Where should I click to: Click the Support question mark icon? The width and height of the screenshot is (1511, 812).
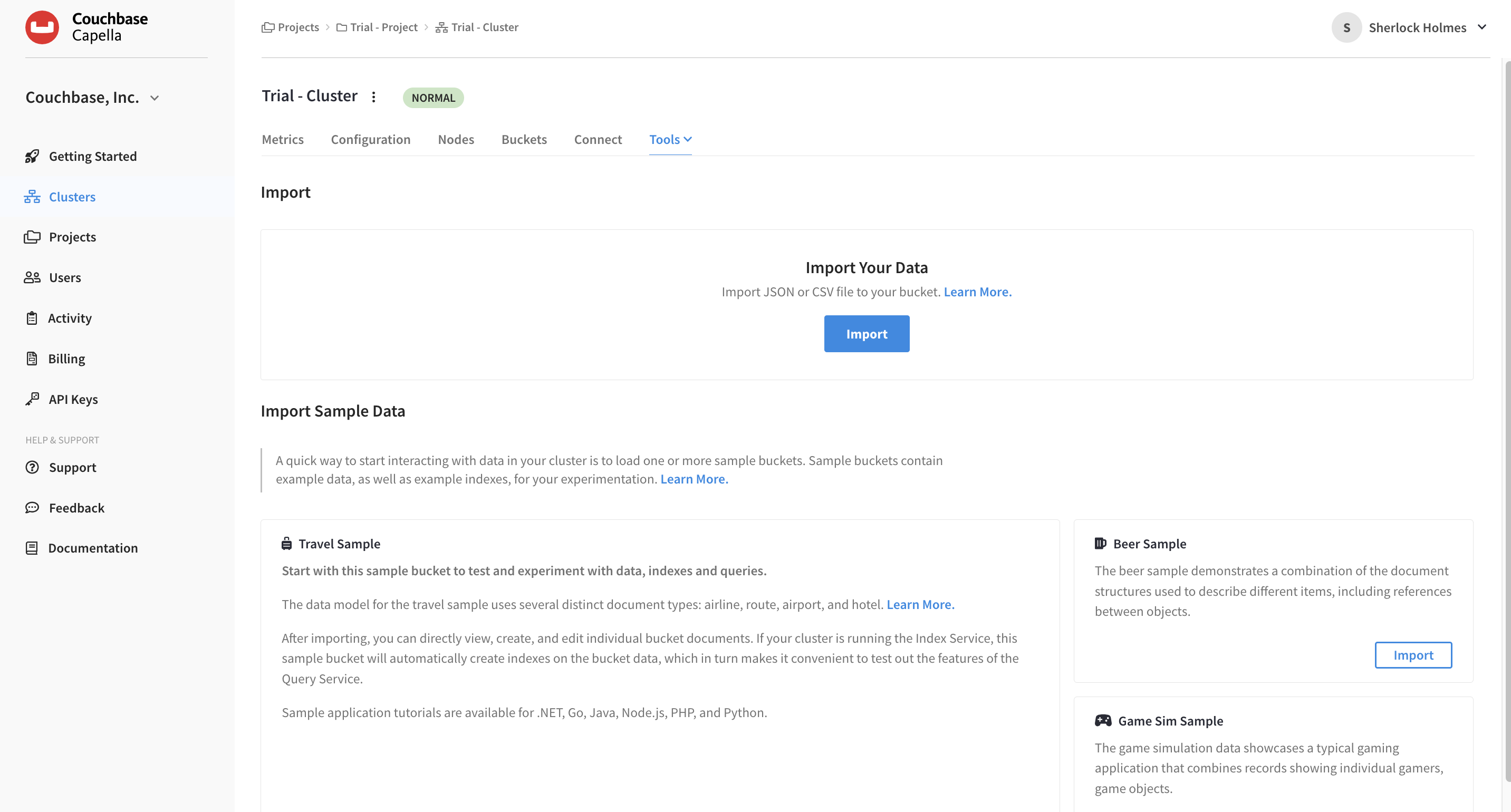(x=32, y=467)
